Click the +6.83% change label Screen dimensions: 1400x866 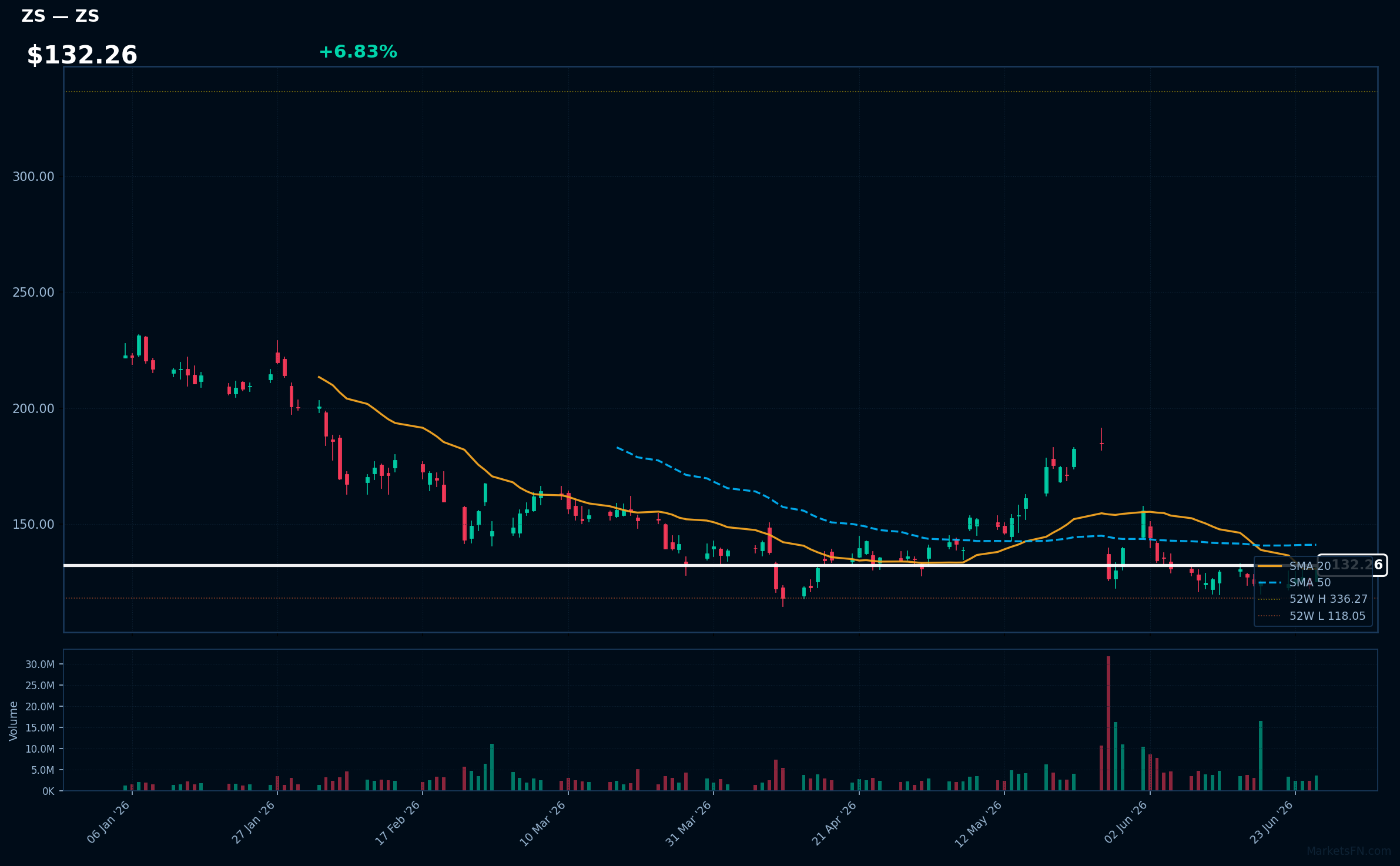coord(358,52)
